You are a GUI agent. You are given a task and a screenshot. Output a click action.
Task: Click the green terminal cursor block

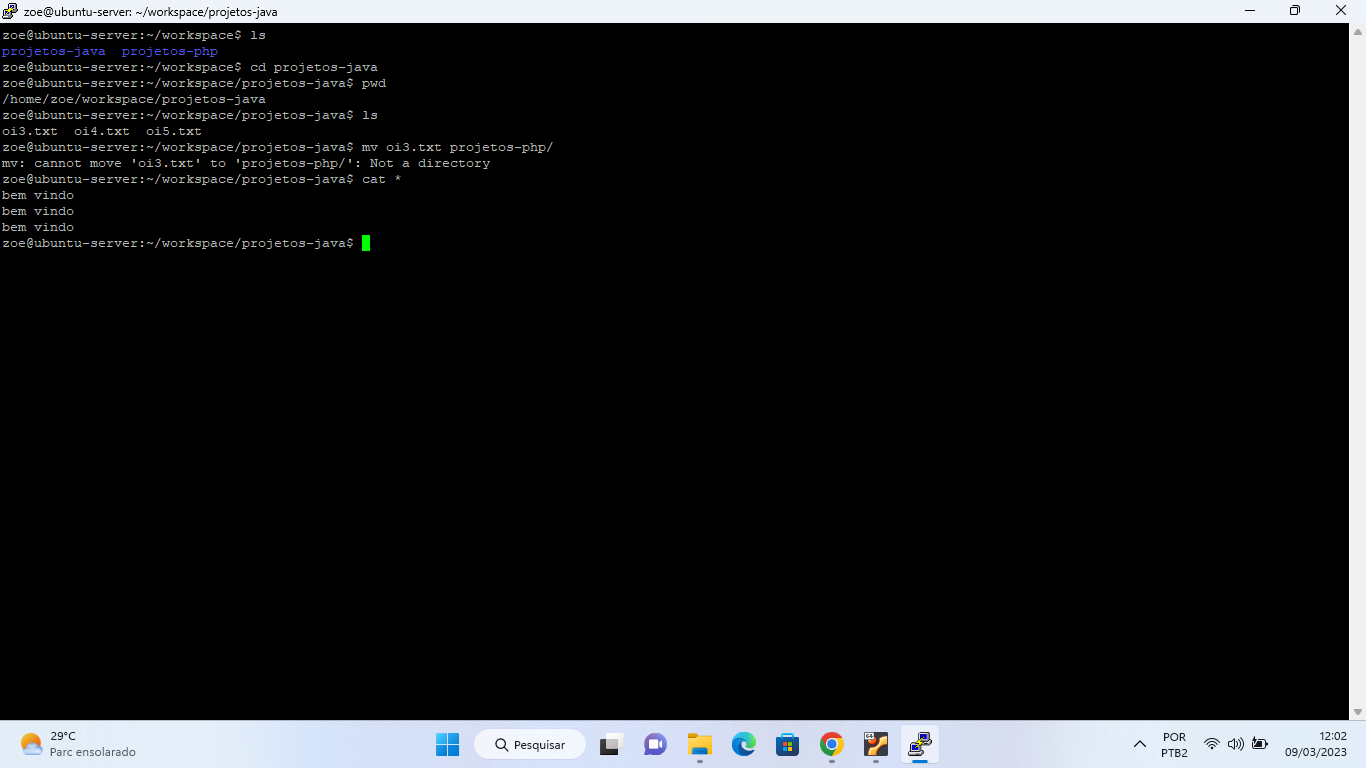pyautogui.click(x=366, y=243)
